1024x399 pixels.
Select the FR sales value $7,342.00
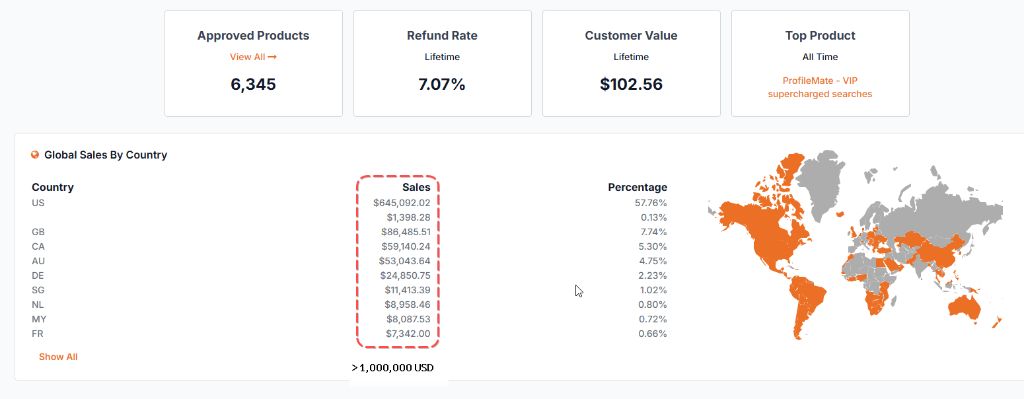coord(408,334)
